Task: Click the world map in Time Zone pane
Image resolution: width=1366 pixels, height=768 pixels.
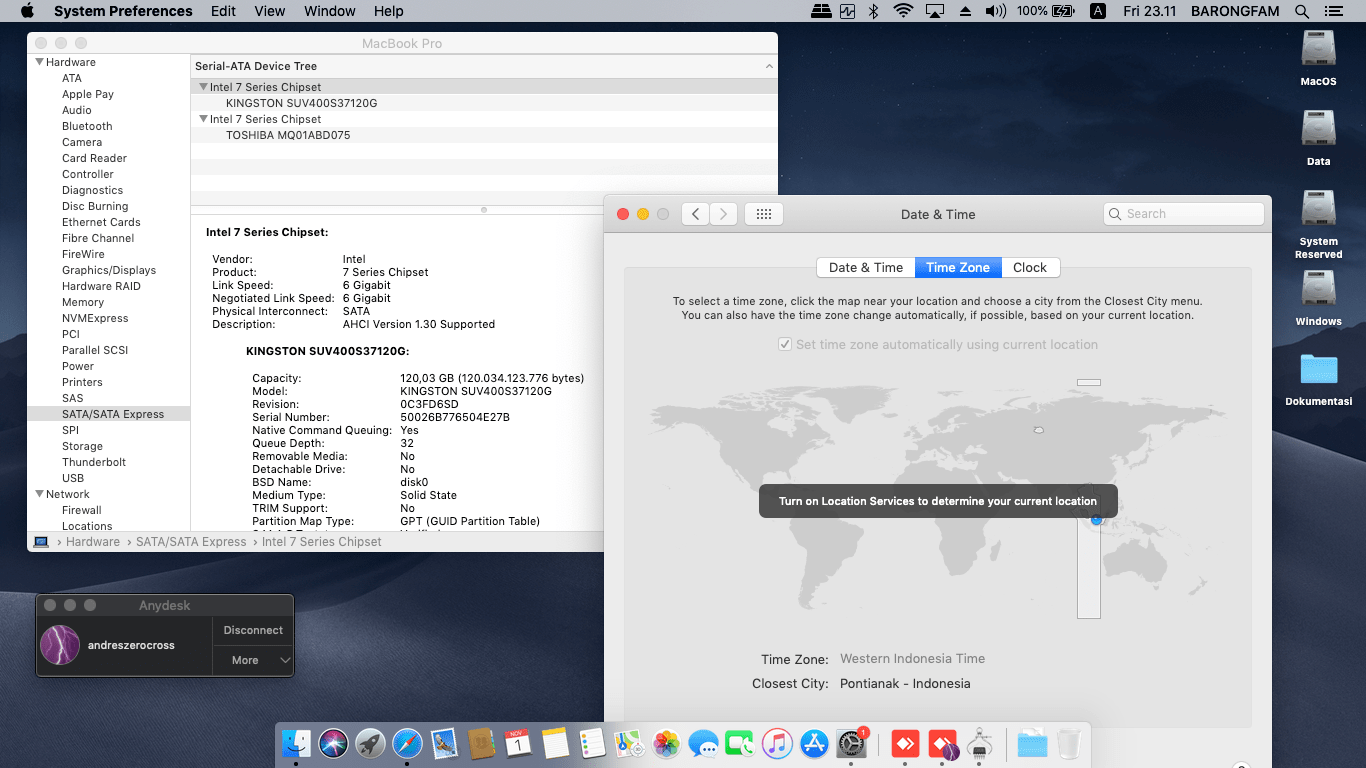Action: tap(938, 500)
